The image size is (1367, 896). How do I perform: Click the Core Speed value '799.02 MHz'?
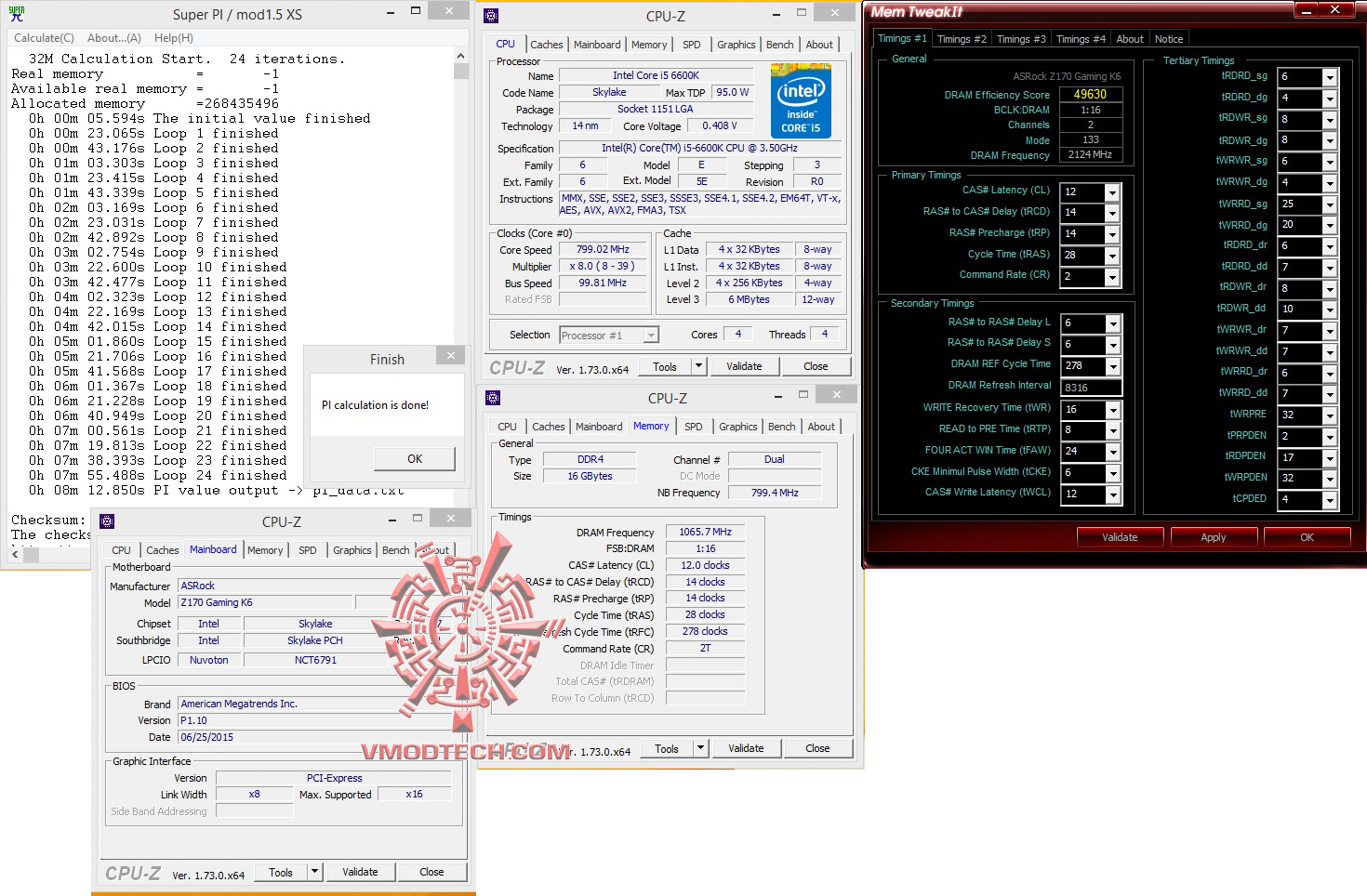[x=603, y=249]
